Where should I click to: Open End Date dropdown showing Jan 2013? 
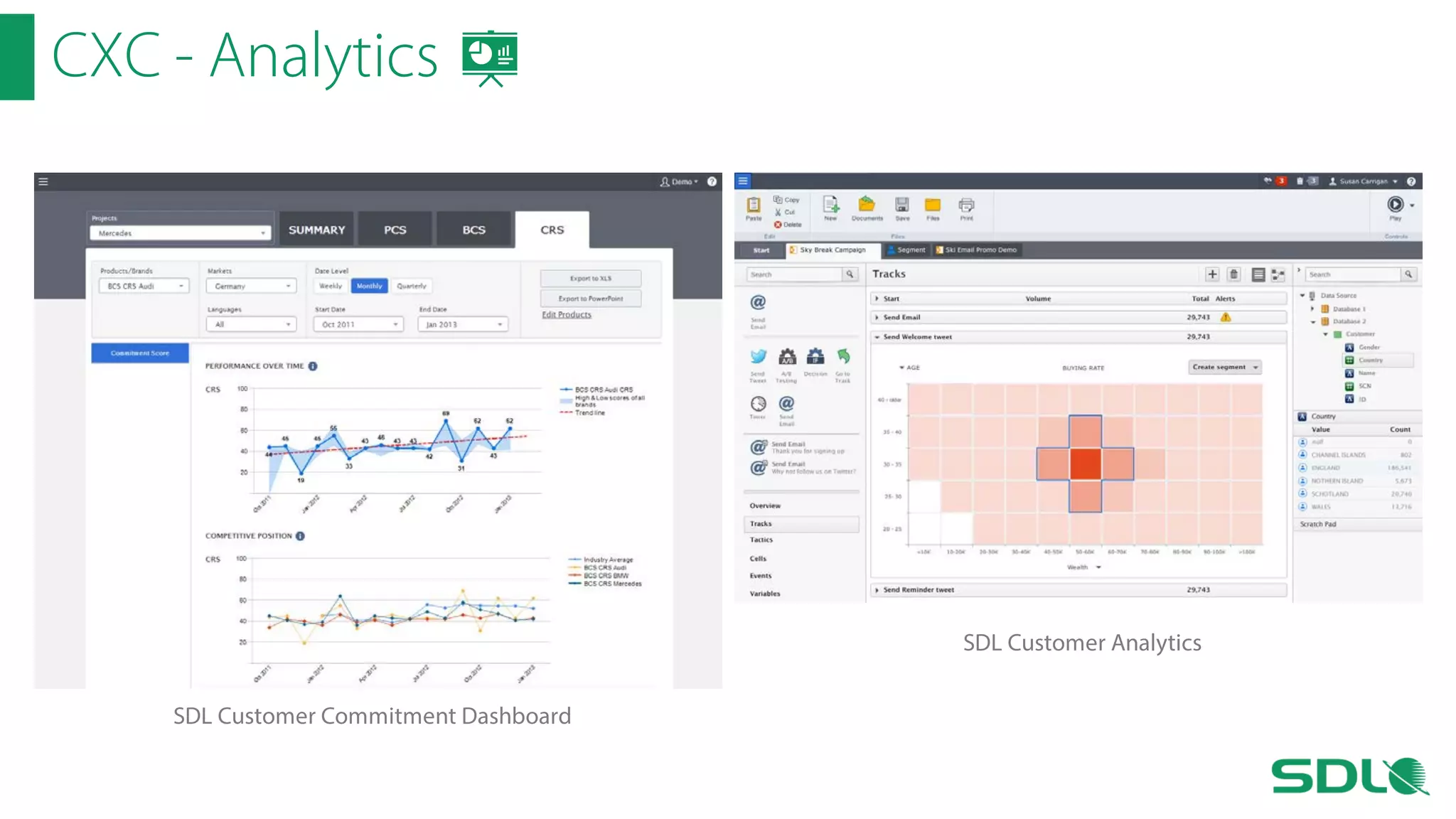coord(463,324)
